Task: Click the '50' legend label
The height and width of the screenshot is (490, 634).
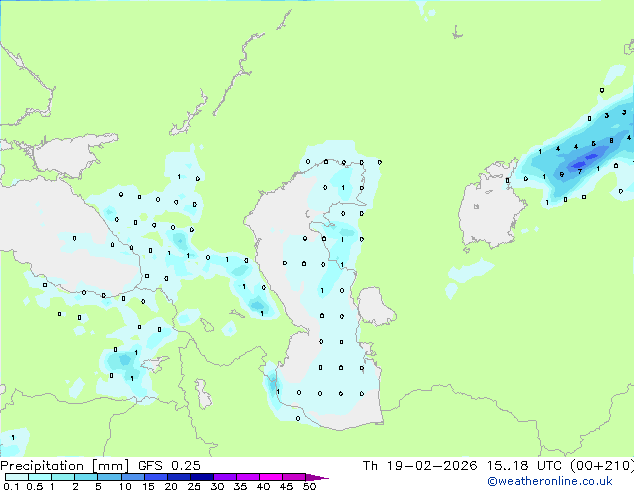Action: tap(309, 486)
